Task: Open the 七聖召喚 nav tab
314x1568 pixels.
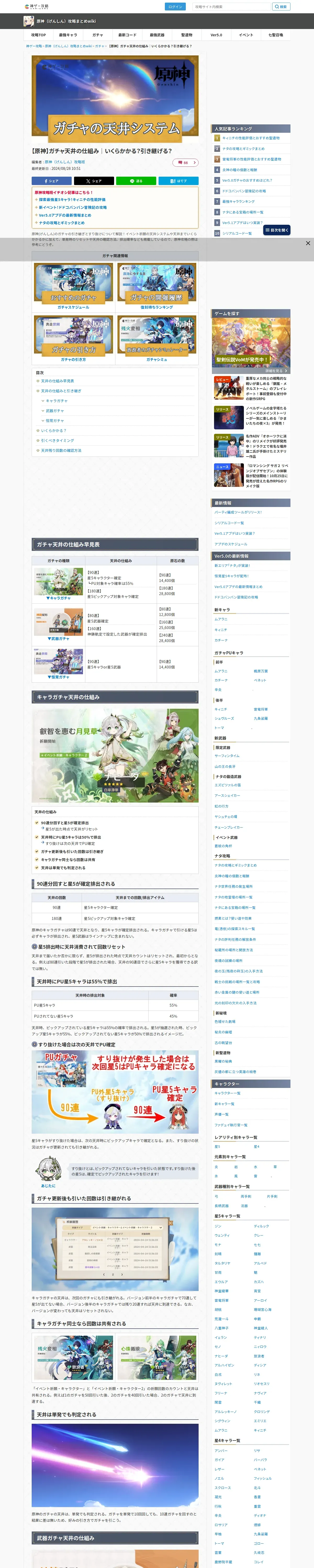Action: point(276,35)
